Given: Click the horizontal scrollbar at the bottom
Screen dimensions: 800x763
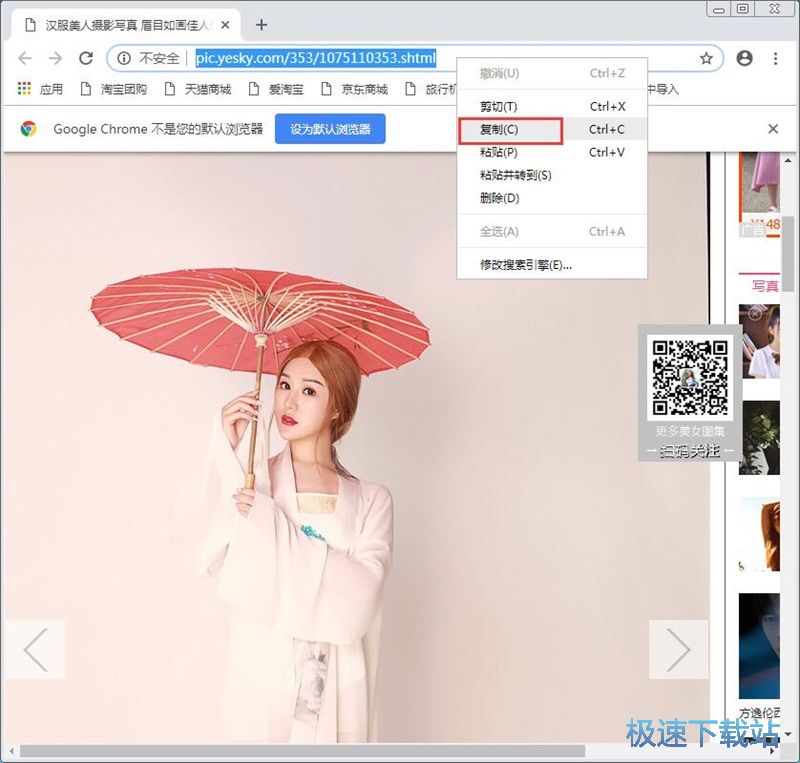Looking at the screenshot, I should point(300,750).
